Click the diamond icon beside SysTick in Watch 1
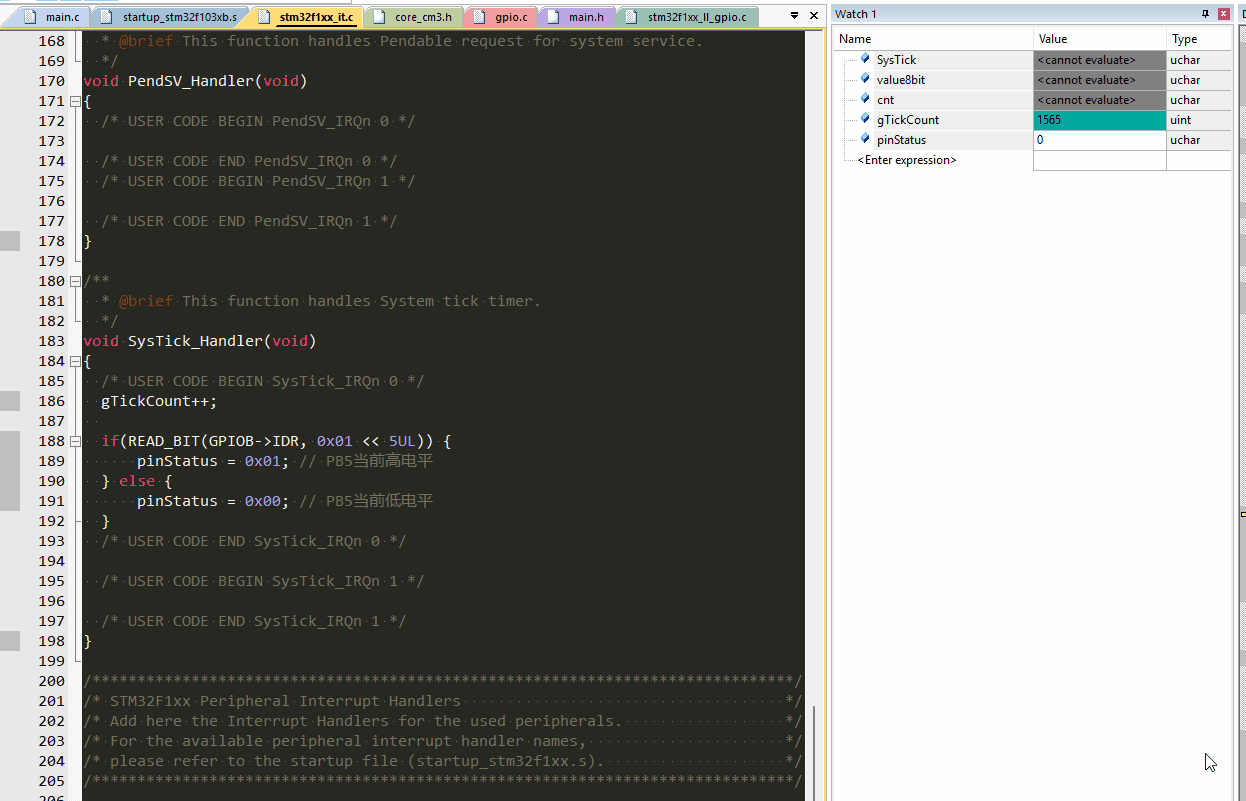 point(862,59)
